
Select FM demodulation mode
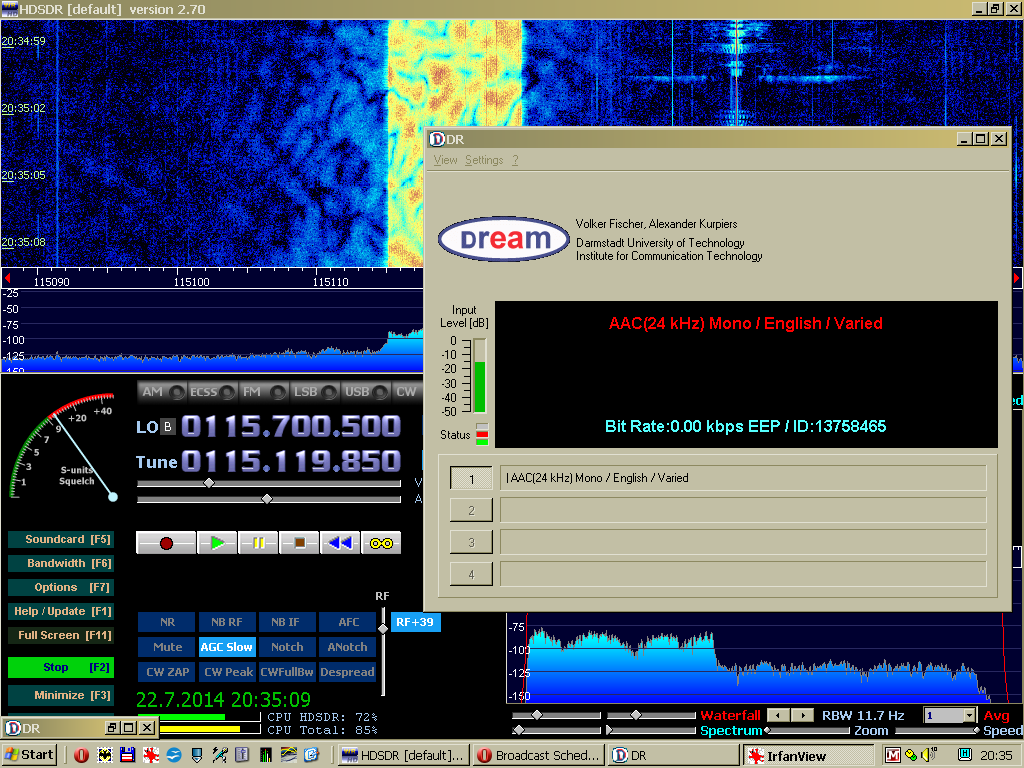pos(263,392)
